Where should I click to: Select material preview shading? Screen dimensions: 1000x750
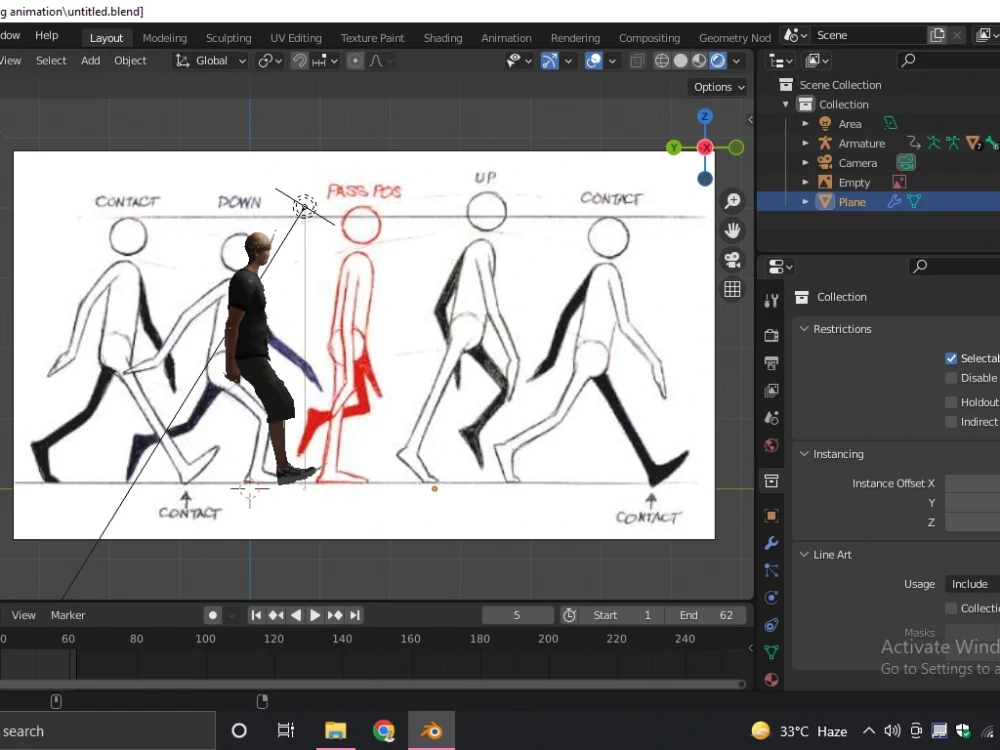[699, 61]
